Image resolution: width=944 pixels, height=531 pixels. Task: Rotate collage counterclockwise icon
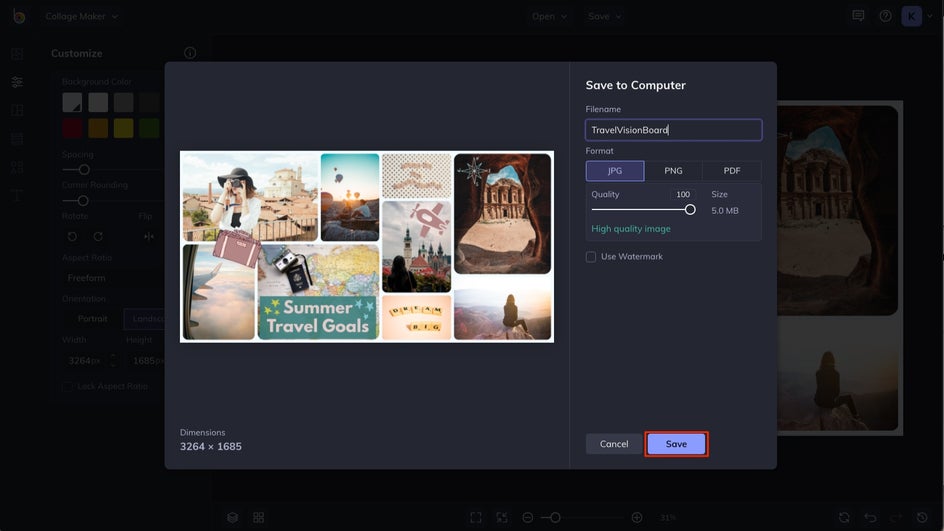(x=72, y=237)
